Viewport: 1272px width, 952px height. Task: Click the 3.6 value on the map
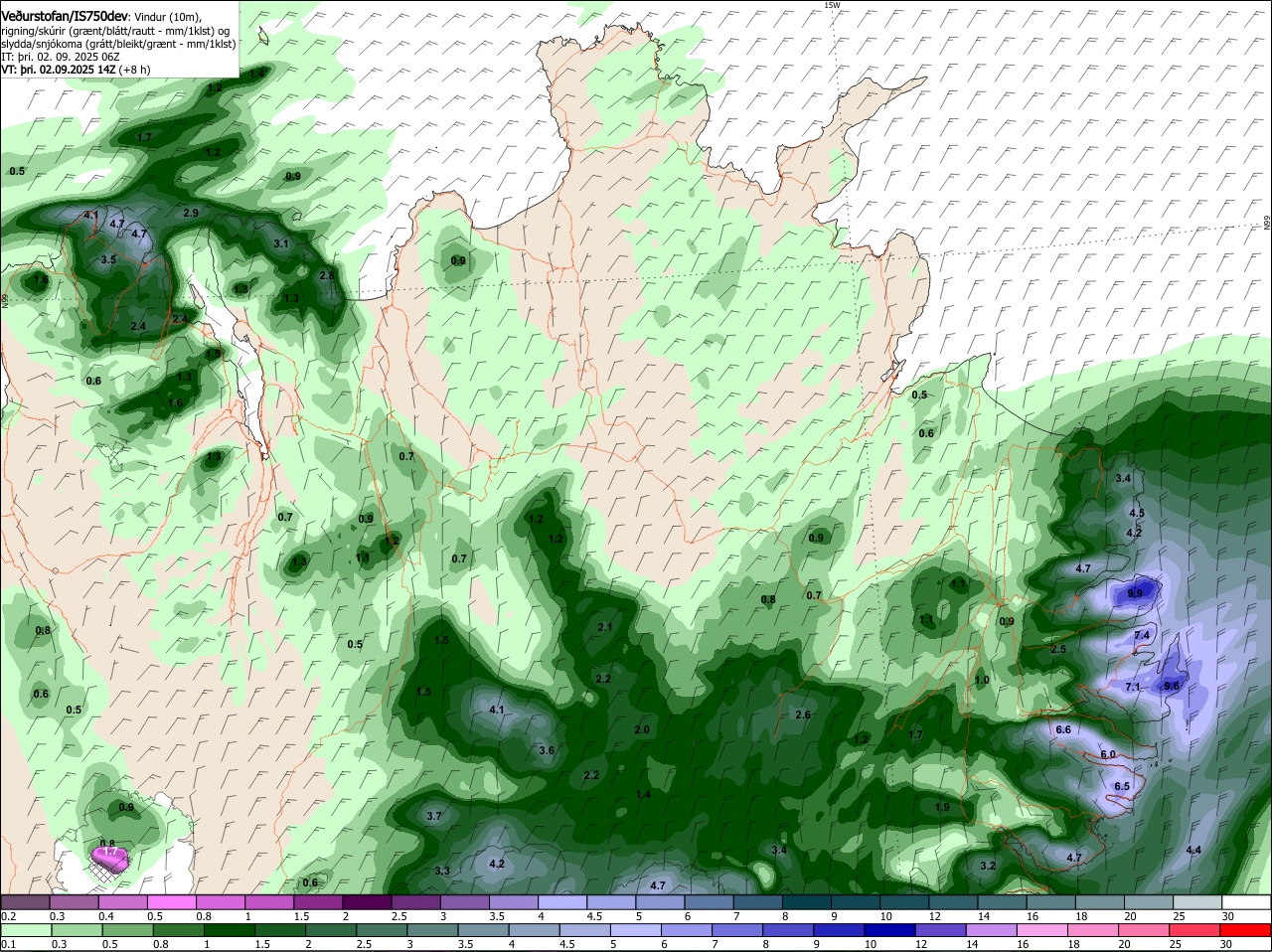pyautogui.click(x=547, y=750)
